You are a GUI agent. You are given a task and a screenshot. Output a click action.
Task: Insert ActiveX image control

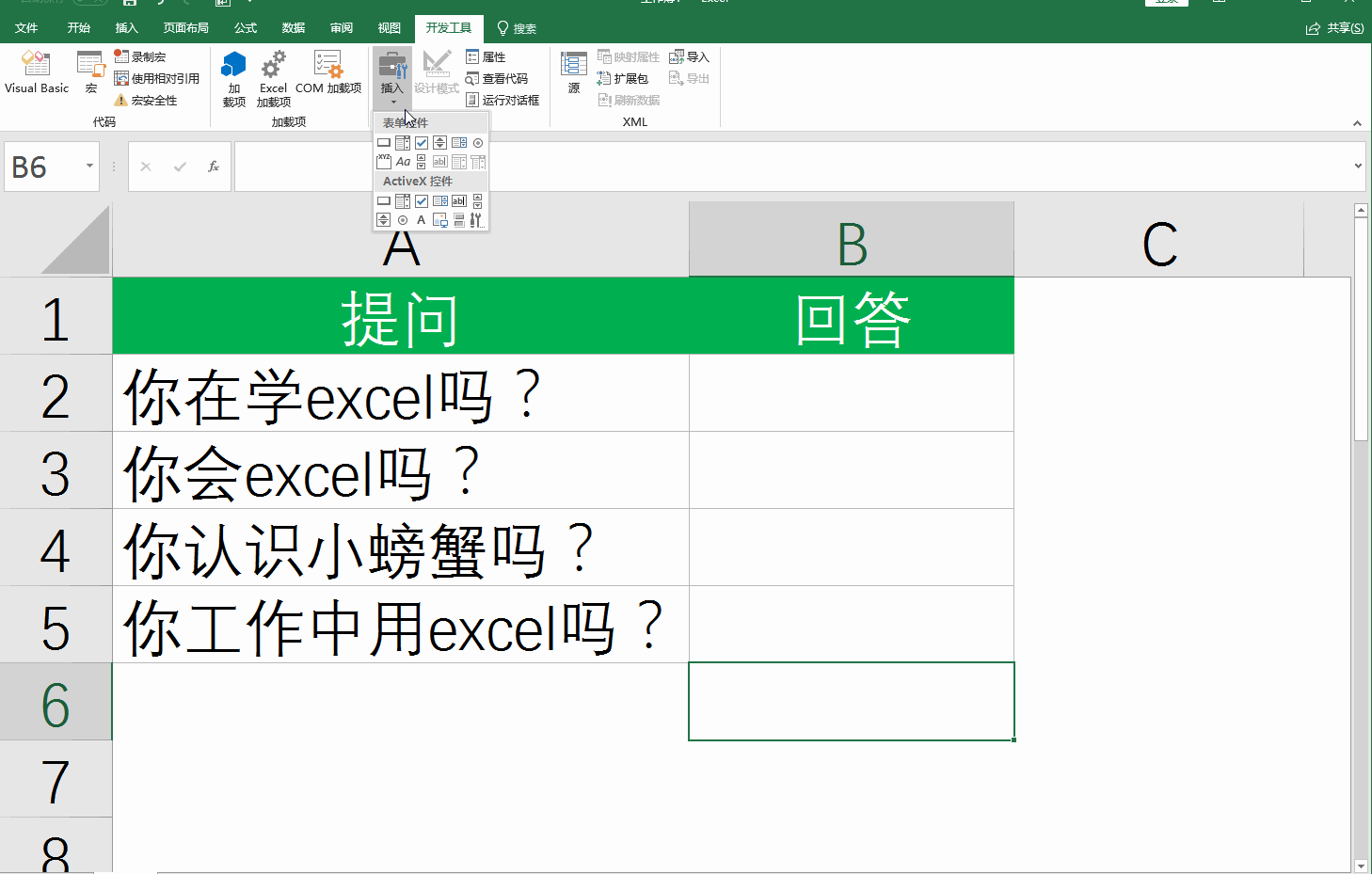[x=440, y=220]
